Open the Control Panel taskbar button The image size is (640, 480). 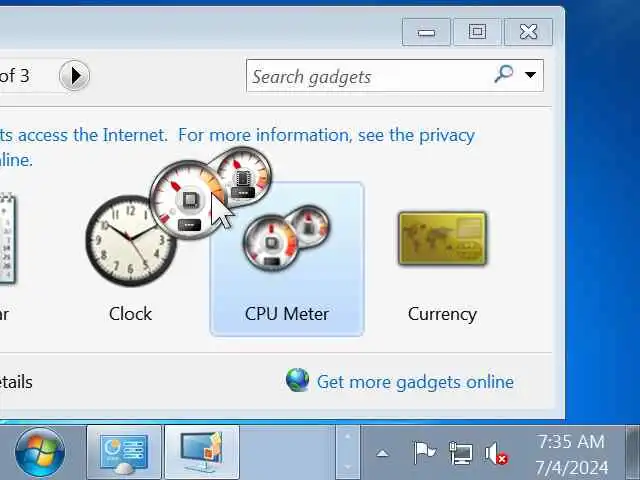pos(124,452)
